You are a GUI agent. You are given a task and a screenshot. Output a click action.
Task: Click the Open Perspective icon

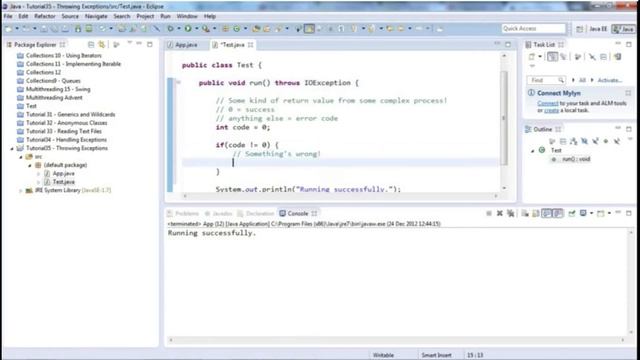click(x=580, y=29)
